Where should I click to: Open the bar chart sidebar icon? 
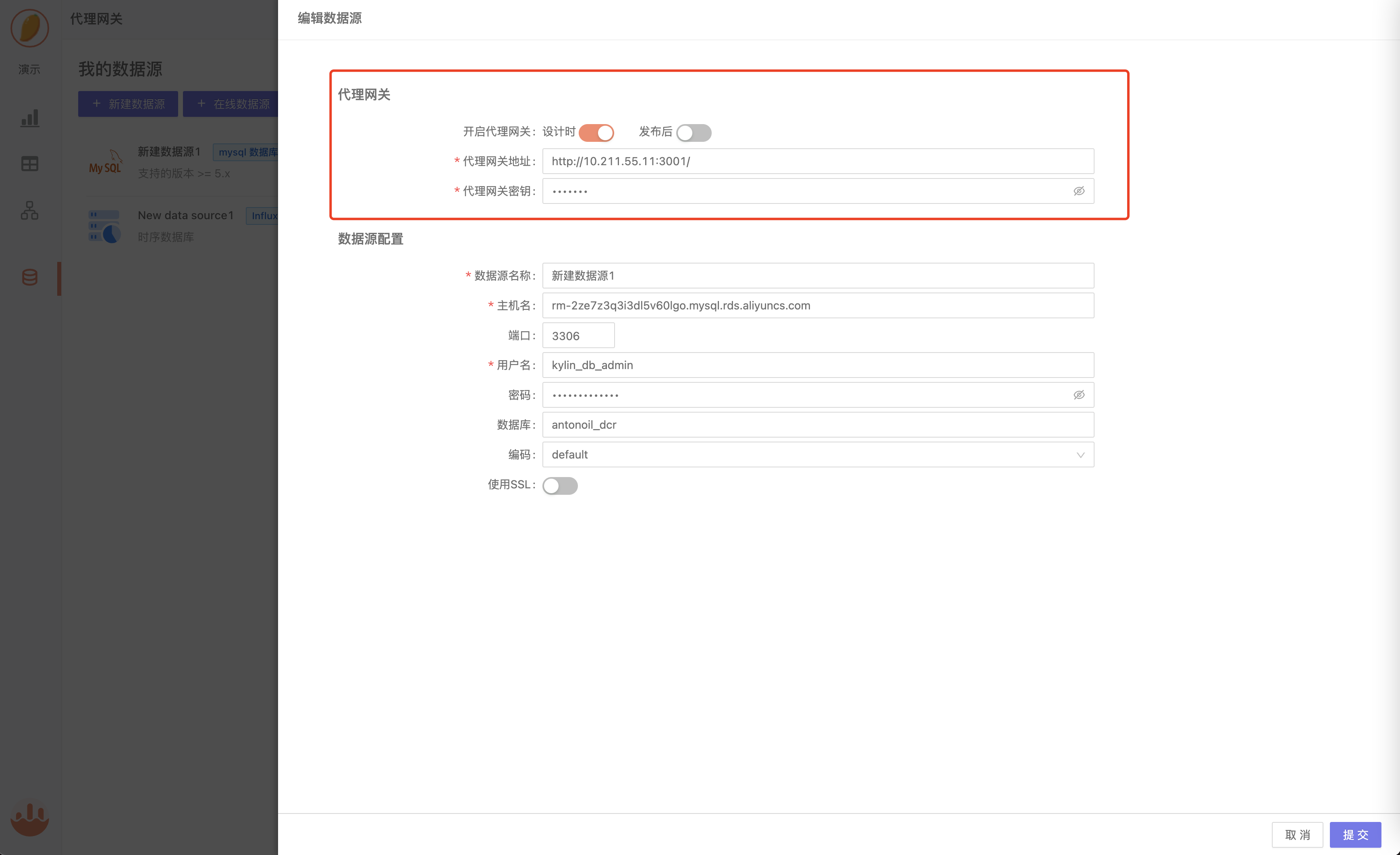[29, 118]
